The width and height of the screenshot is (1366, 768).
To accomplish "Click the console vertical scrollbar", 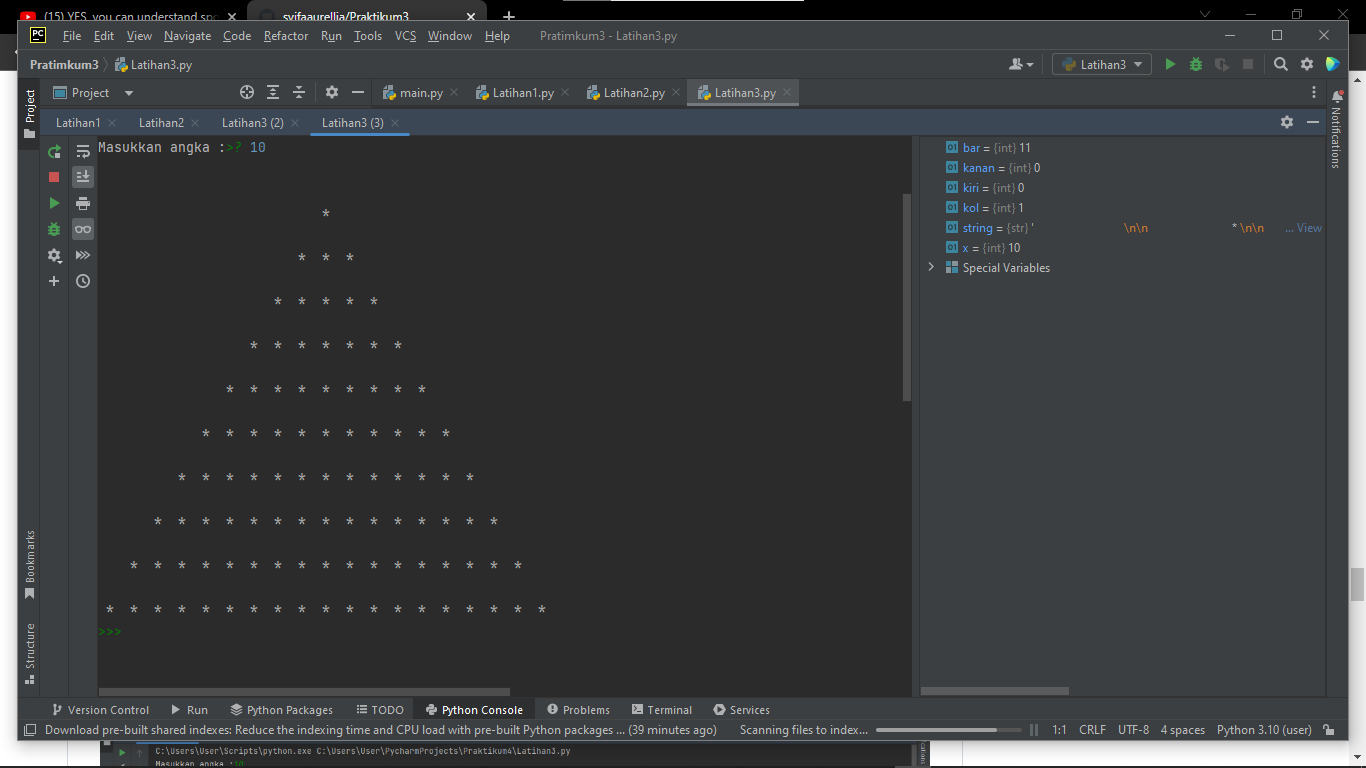I will click(x=907, y=297).
